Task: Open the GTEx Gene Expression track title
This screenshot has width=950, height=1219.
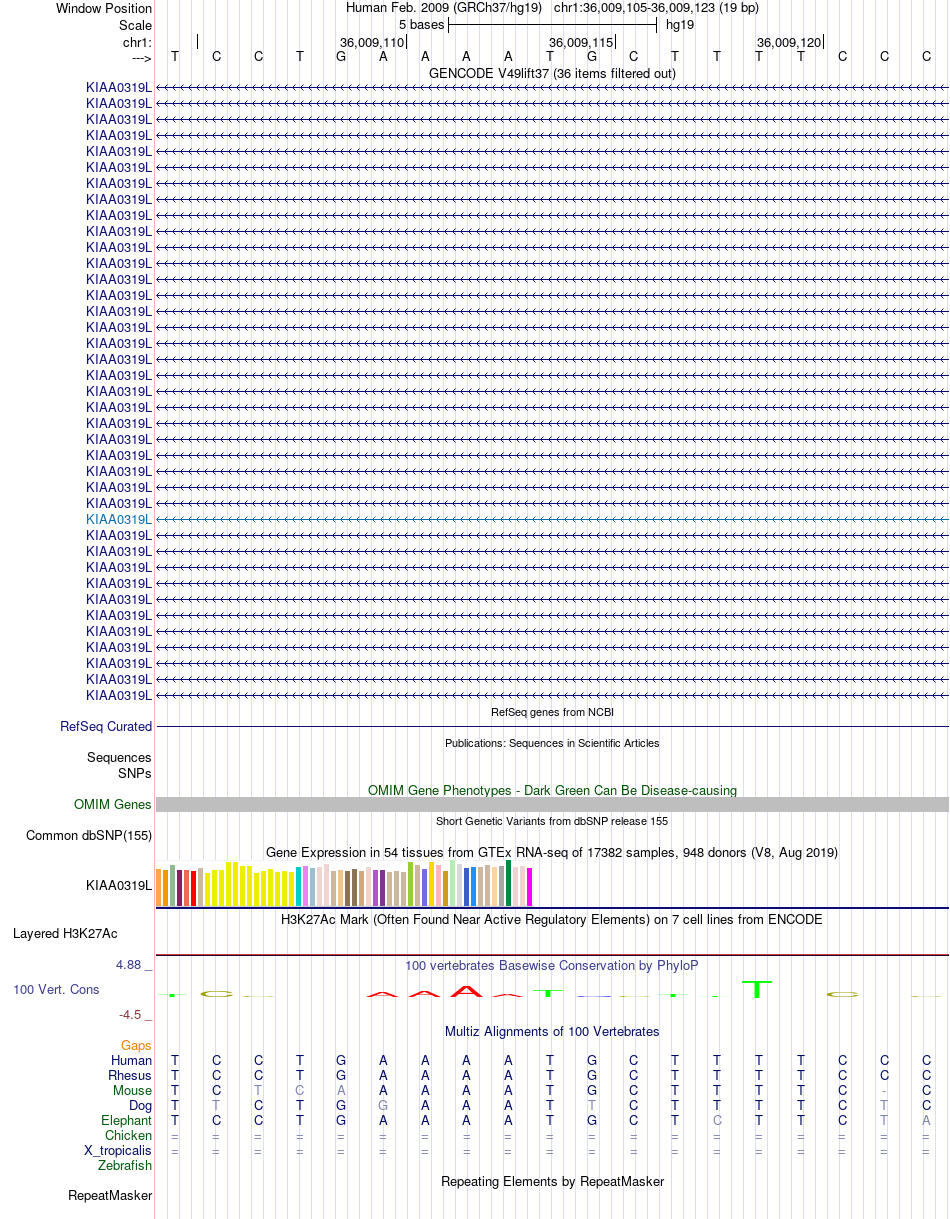Action: (x=552, y=852)
